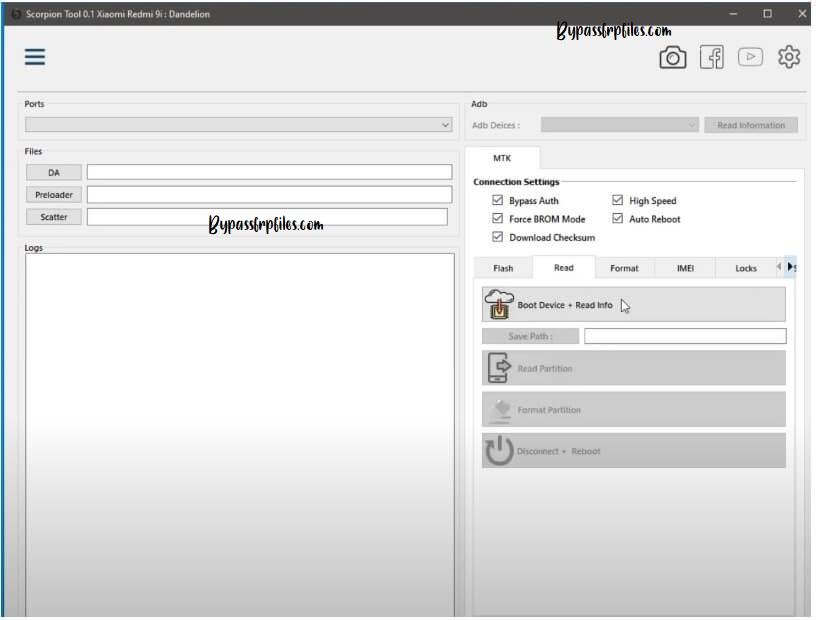816x620 pixels.
Task: Switch to the Flash tab
Action: pos(503,268)
